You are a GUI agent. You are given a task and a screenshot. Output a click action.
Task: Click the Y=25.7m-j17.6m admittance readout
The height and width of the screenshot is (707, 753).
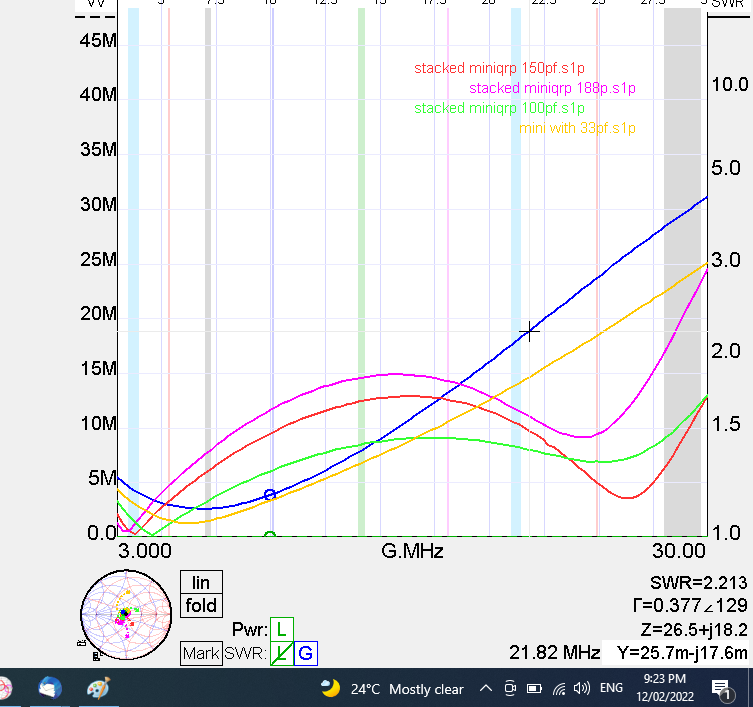tap(682, 653)
